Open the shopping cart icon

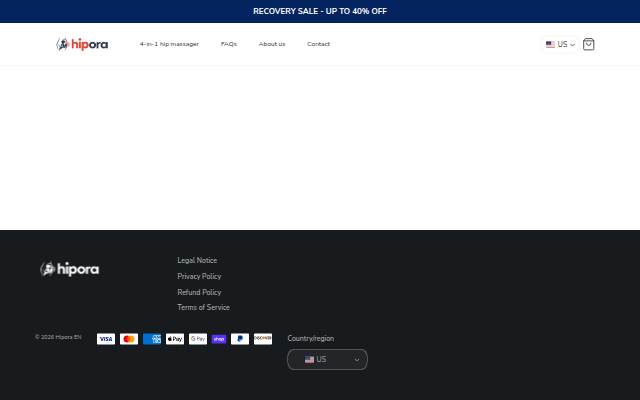coord(588,44)
